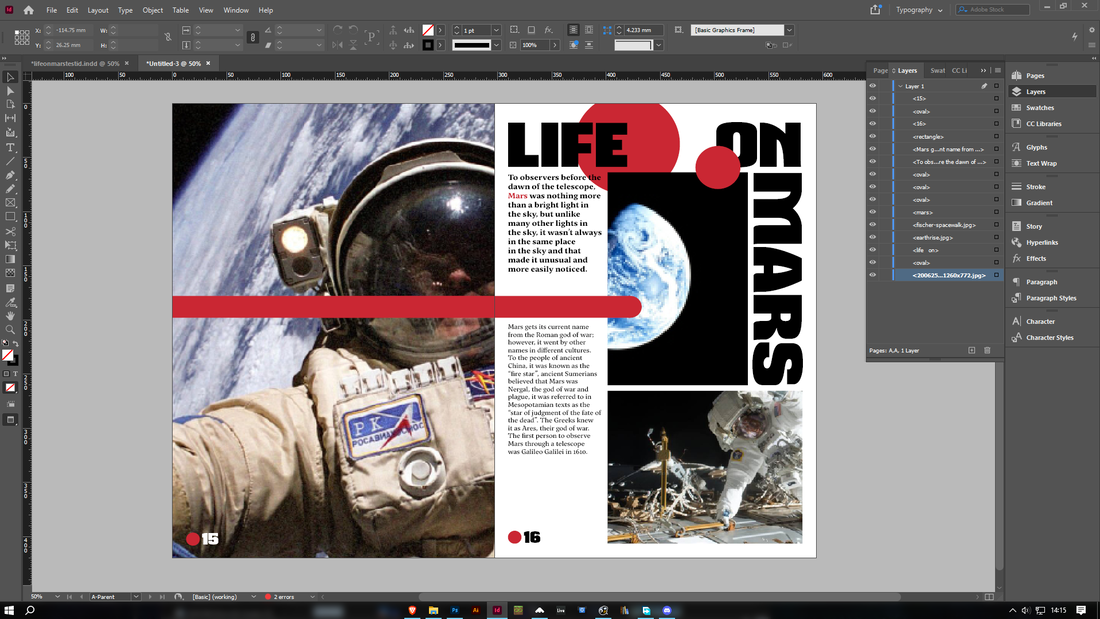Activate the Zoom tool

[11, 330]
